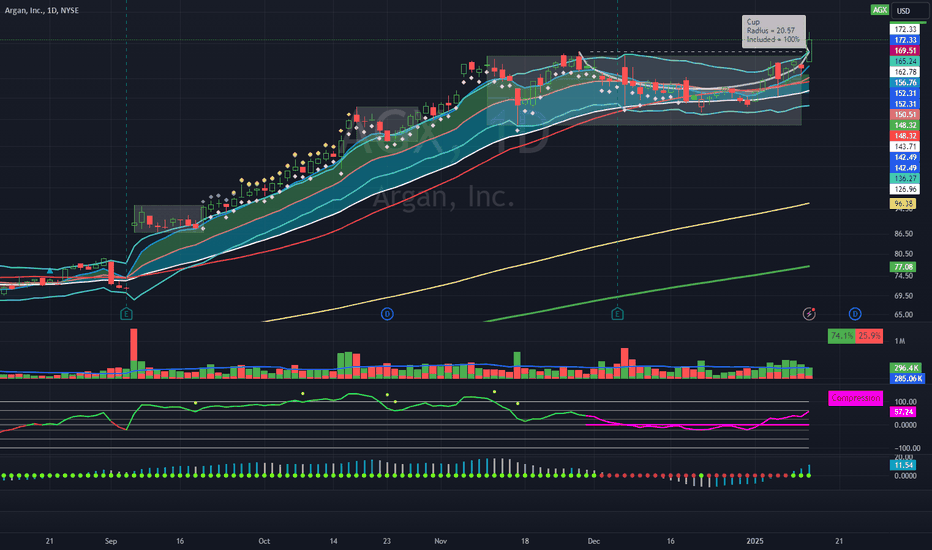Click the magenta Compression label
932x550 pixels.
[x=855, y=398]
